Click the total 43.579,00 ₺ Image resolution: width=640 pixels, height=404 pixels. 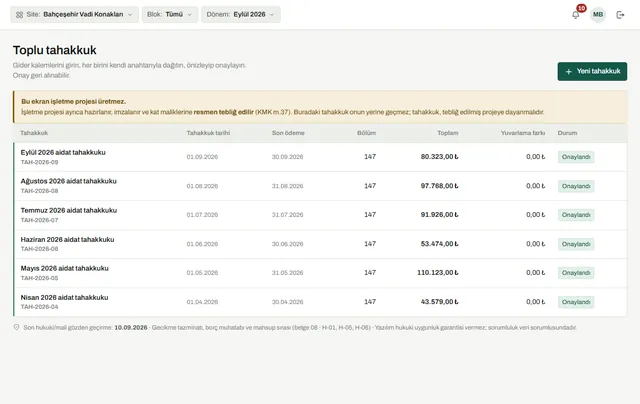tap(440, 302)
